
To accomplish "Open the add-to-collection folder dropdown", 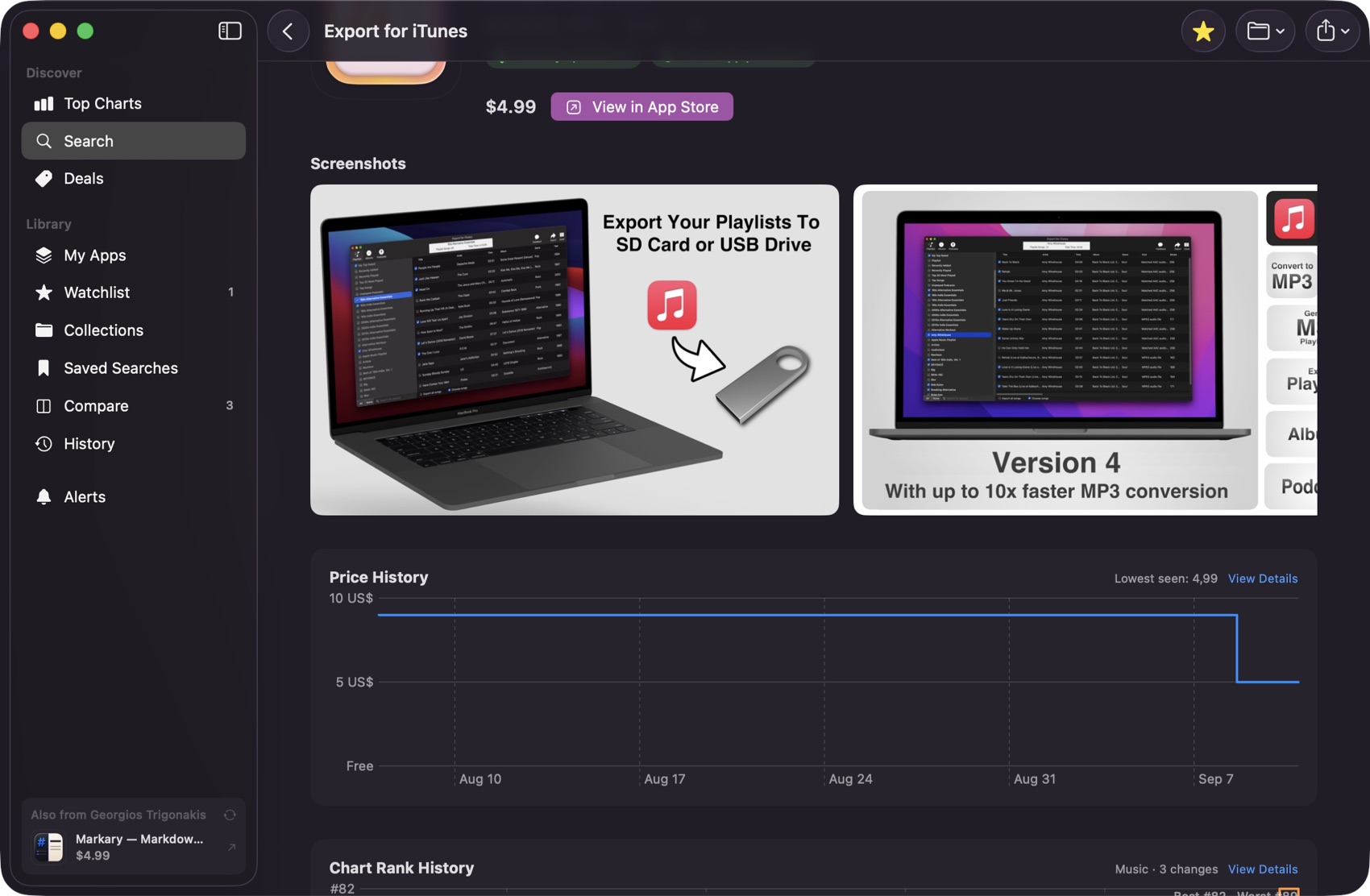I will pyautogui.click(x=1265, y=31).
